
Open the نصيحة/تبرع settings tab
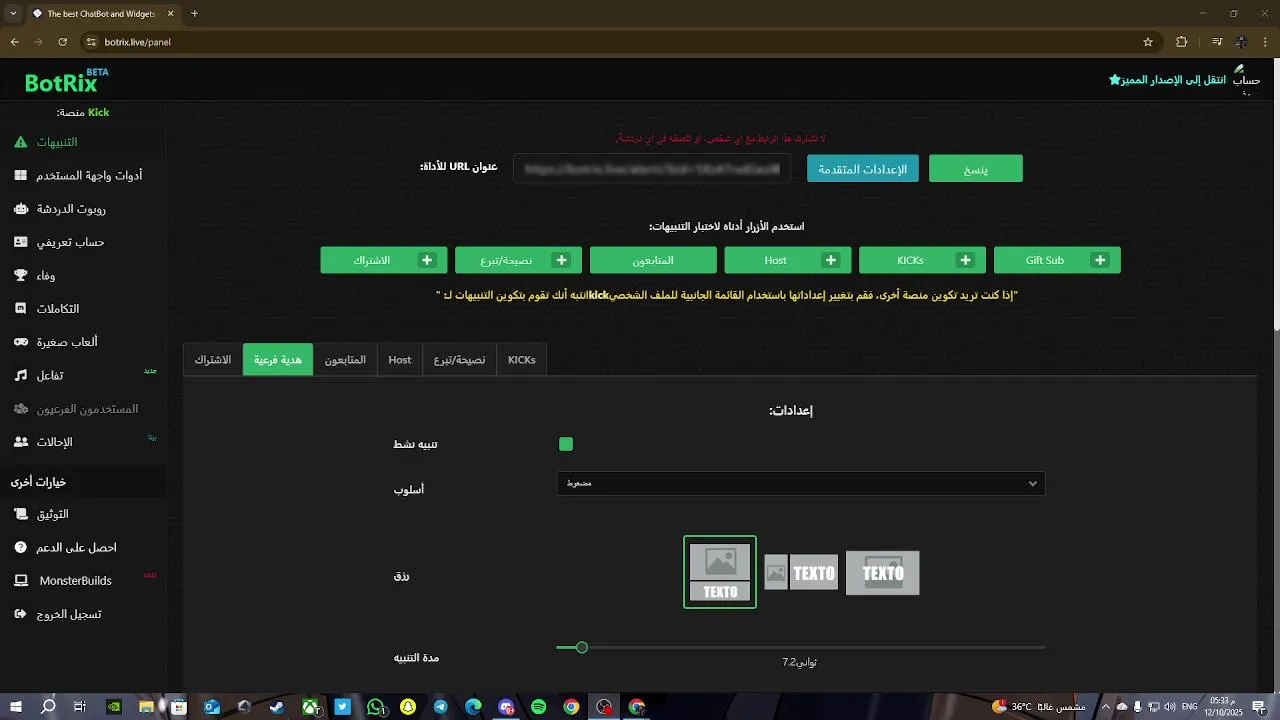(x=460, y=360)
